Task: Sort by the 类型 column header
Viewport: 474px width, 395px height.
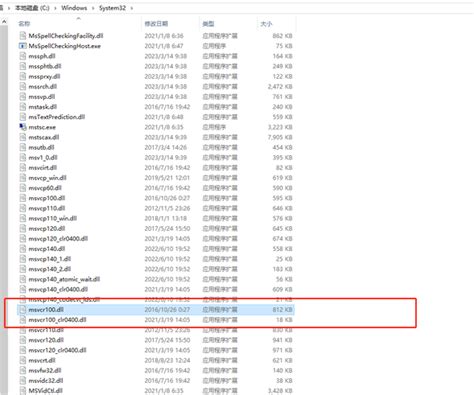Action: [x=208, y=24]
